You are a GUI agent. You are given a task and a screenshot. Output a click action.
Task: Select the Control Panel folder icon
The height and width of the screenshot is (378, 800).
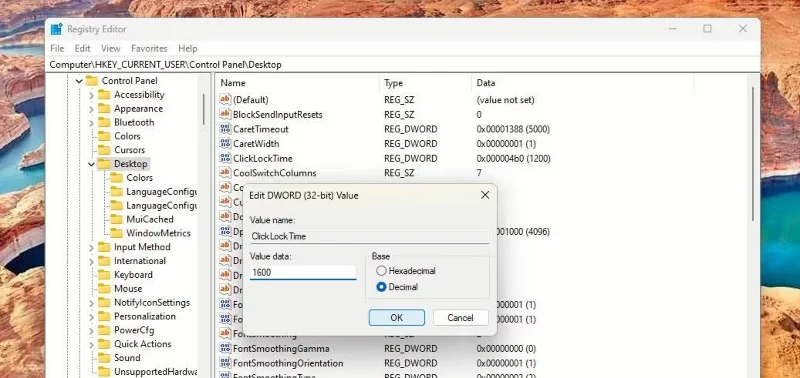point(92,81)
